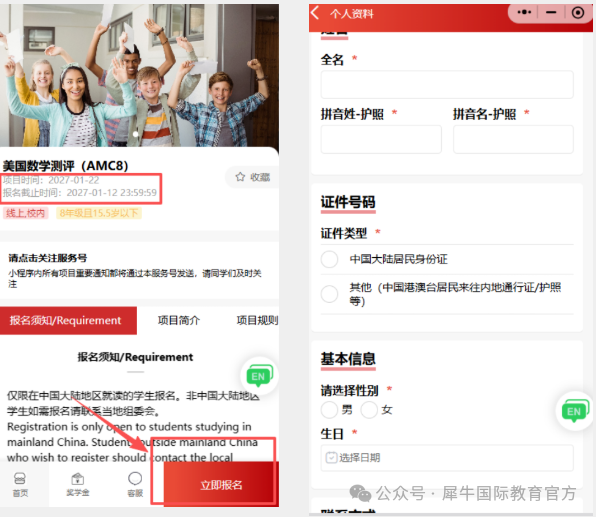Switch to 报名须知/Requirement tab
The image size is (596, 517).
pos(68,320)
